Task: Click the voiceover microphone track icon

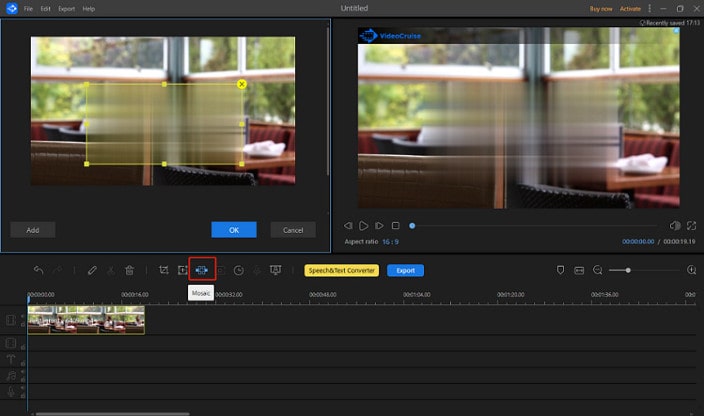Action: click(11, 392)
